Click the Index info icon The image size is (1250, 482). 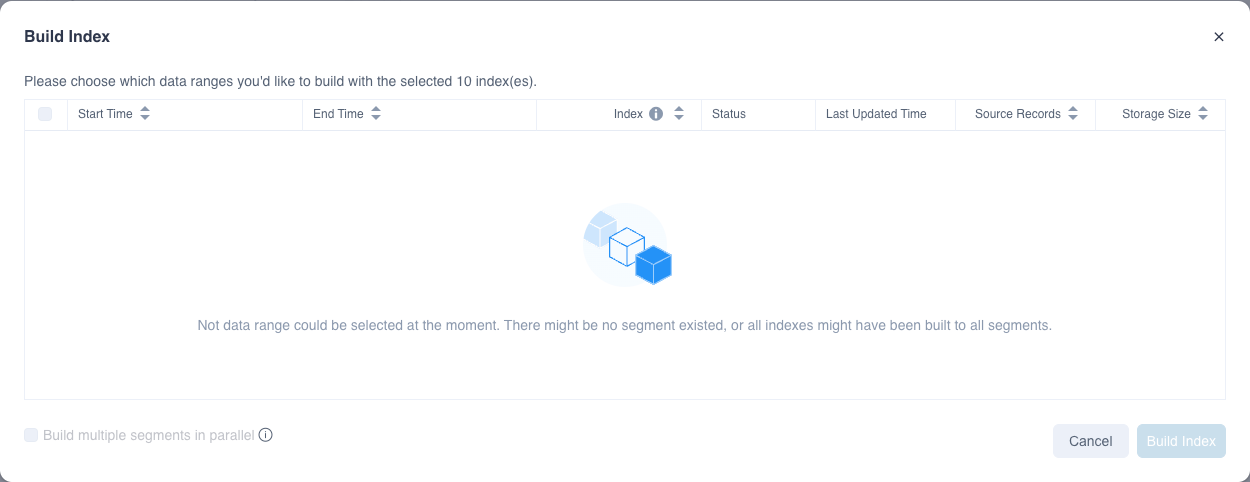tap(656, 114)
